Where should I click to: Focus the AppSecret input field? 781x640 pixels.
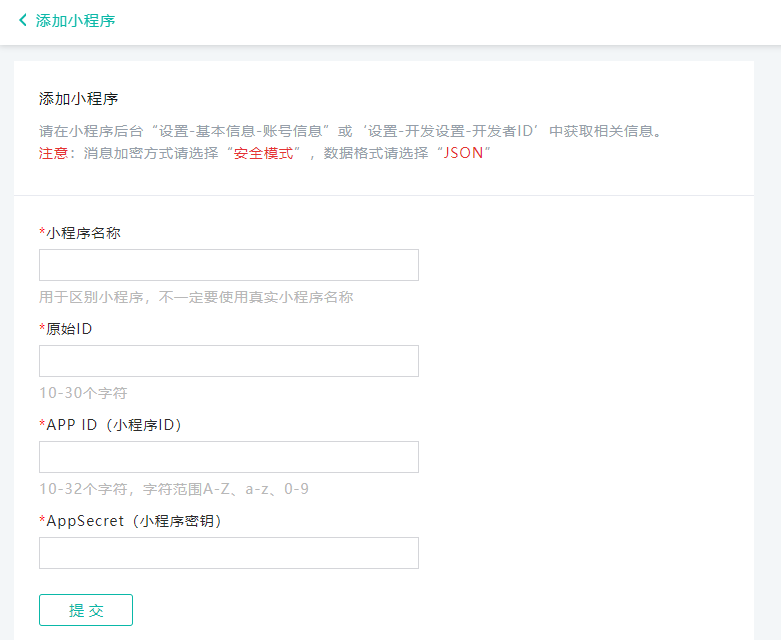[x=228, y=553]
